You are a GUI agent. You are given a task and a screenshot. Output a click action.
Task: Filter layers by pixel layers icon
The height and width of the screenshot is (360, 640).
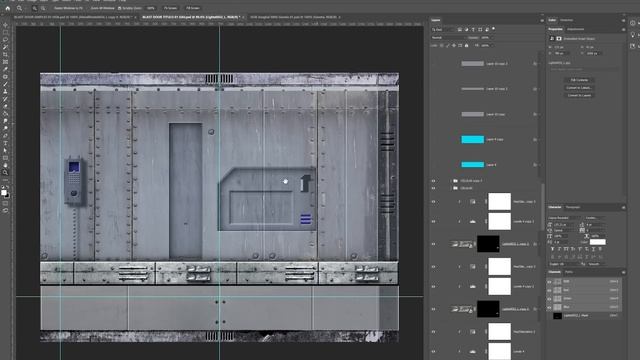460,29
